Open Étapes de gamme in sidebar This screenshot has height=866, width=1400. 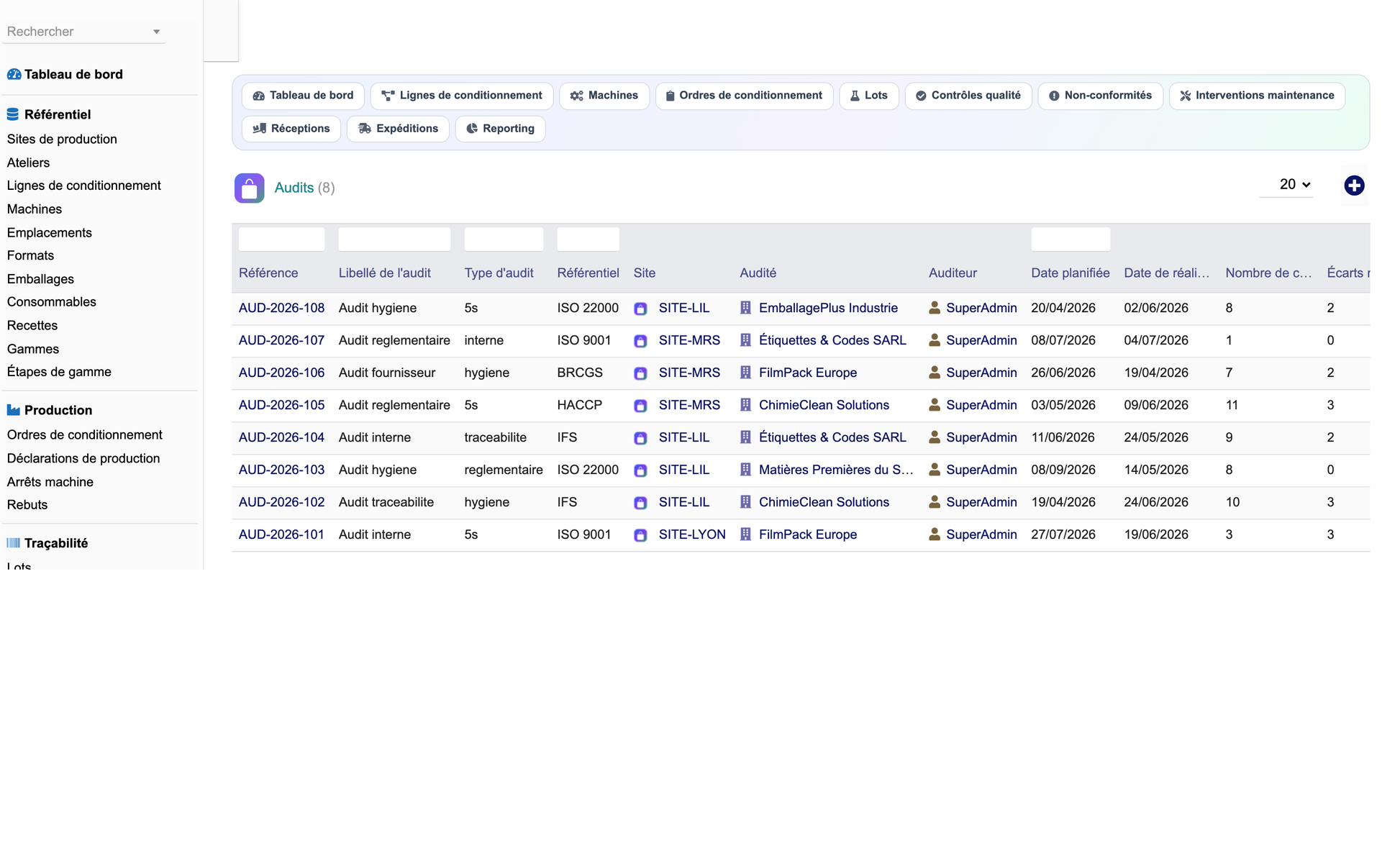click(59, 372)
